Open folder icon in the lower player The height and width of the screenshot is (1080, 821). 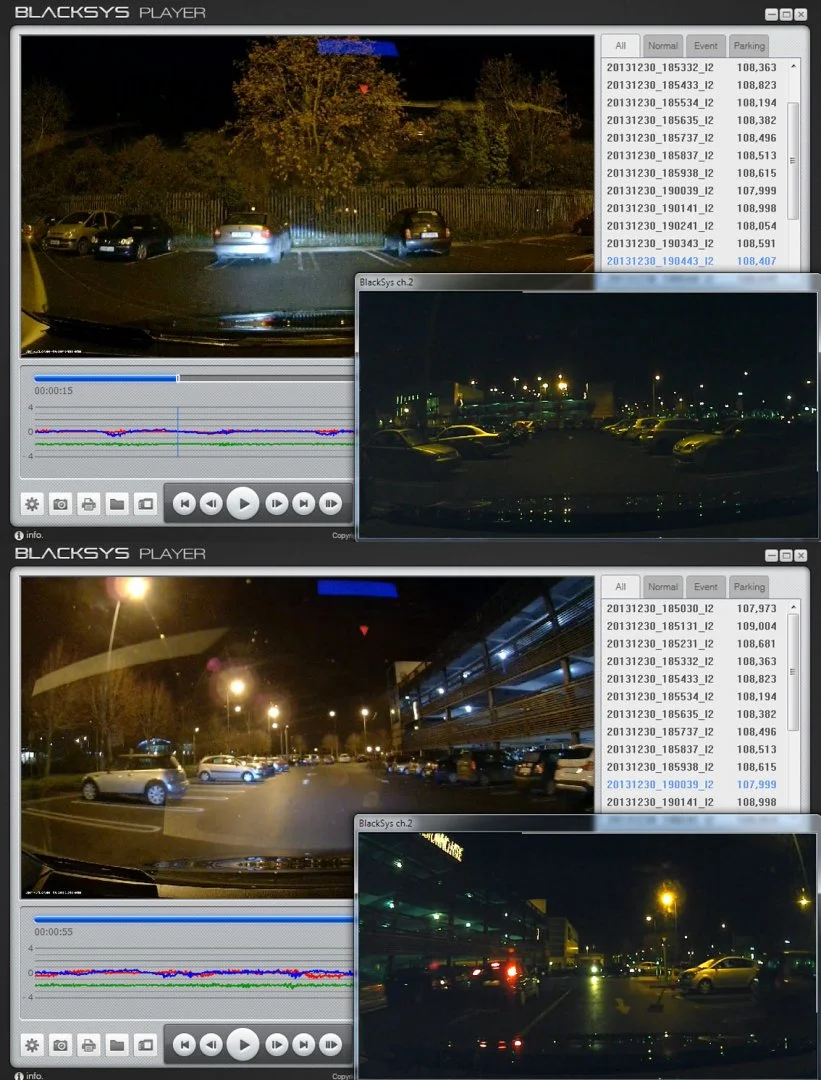(x=117, y=1045)
